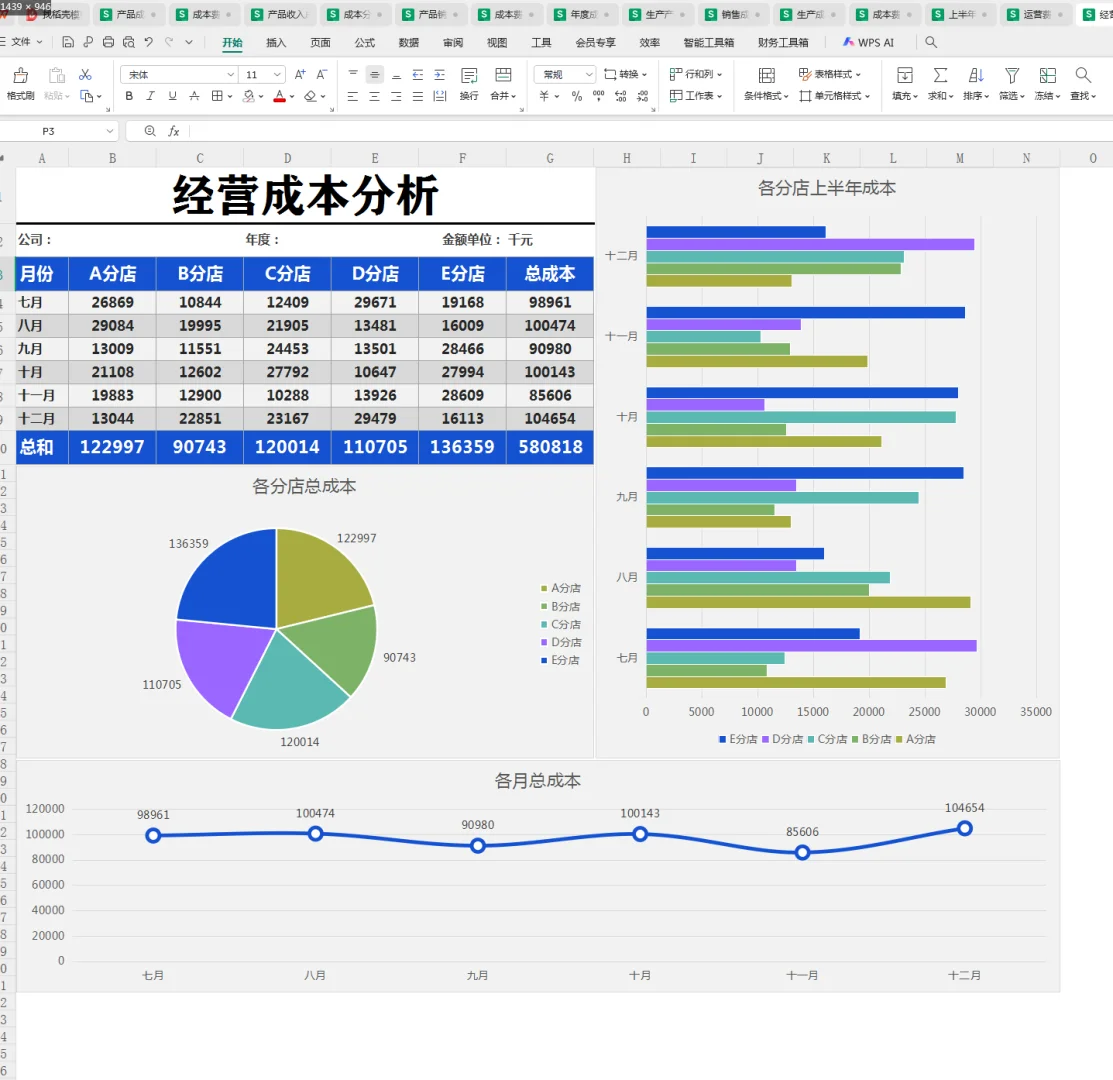Toggle Italic formatting
Image resolution: width=1113 pixels, height=1080 pixels.
tap(150, 96)
